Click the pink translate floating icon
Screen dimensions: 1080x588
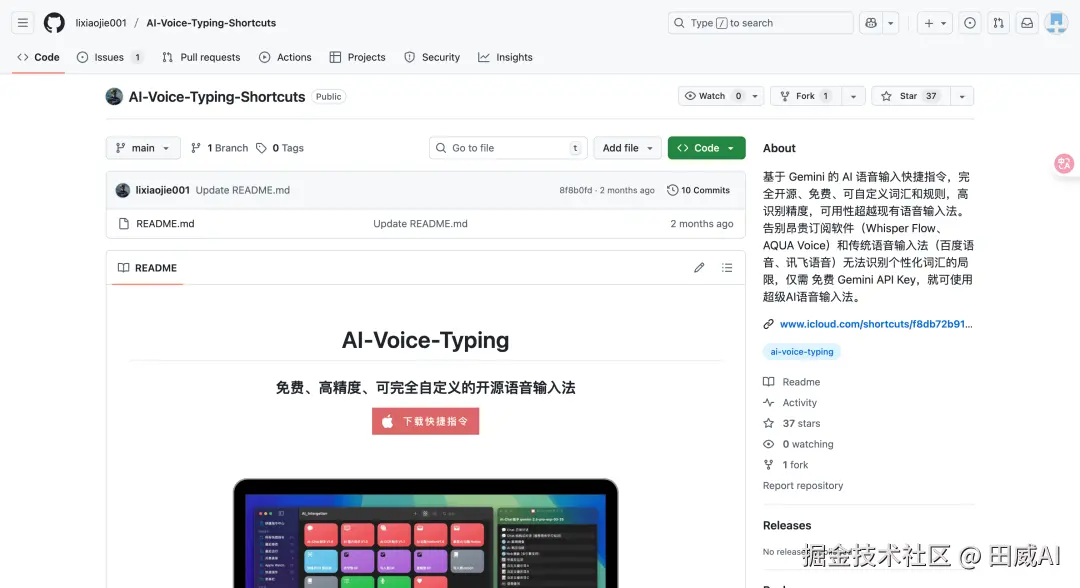[x=1064, y=164]
